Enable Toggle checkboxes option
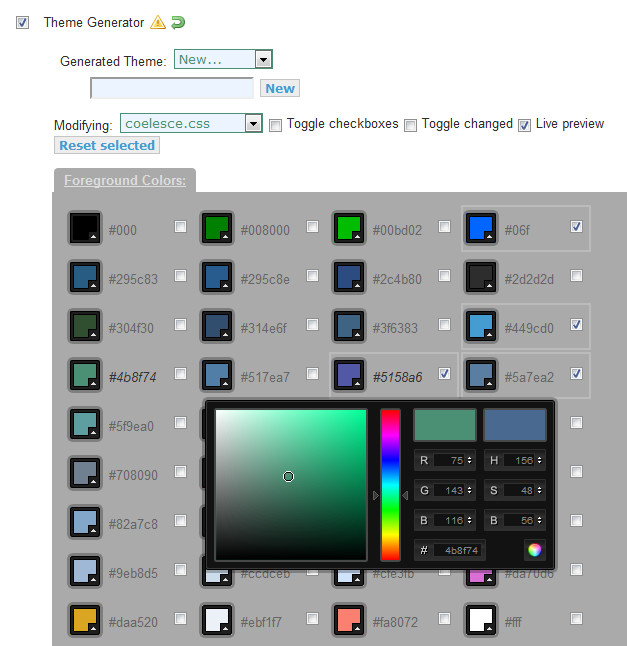 (x=276, y=125)
